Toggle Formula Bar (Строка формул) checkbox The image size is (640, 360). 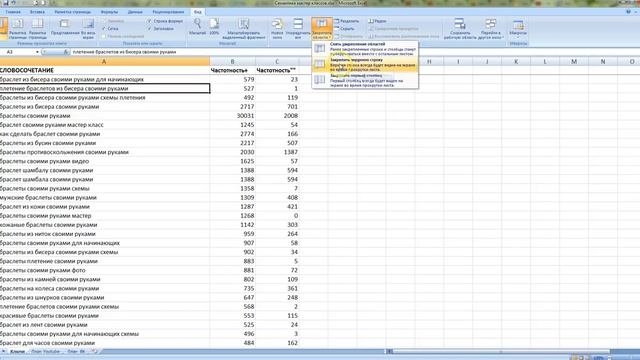pyautogui.click(x=149, y=21)
